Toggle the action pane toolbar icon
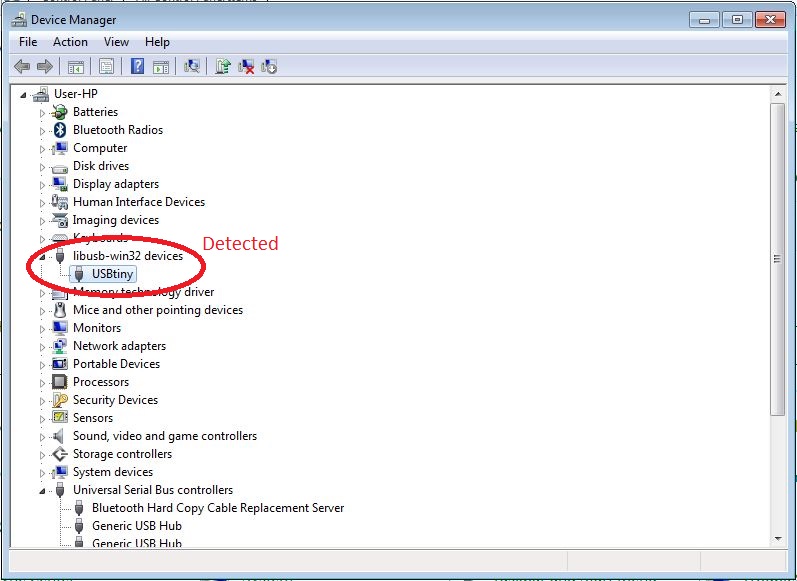Viewport: 797px width, 581px height. [x=161, y=67]
